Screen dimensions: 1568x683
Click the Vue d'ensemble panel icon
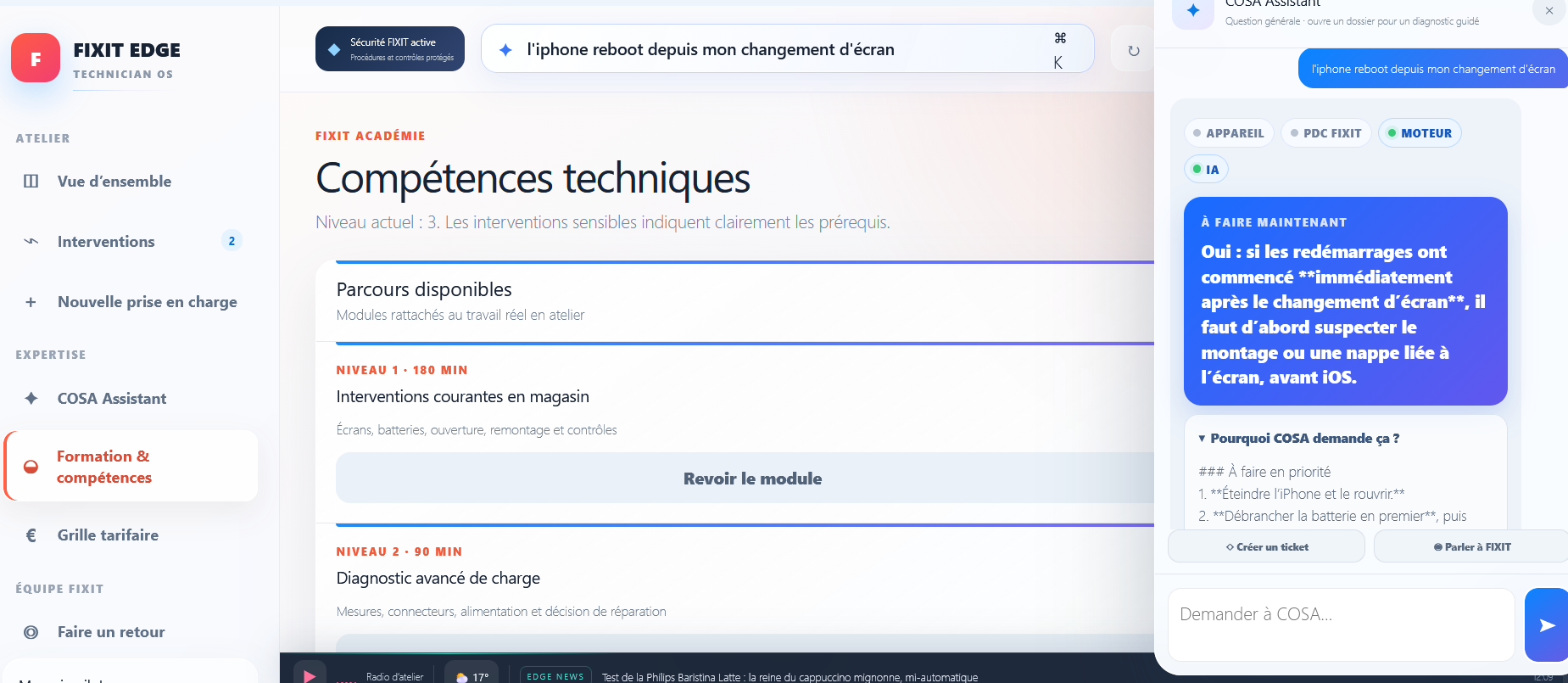click(31, 182)
